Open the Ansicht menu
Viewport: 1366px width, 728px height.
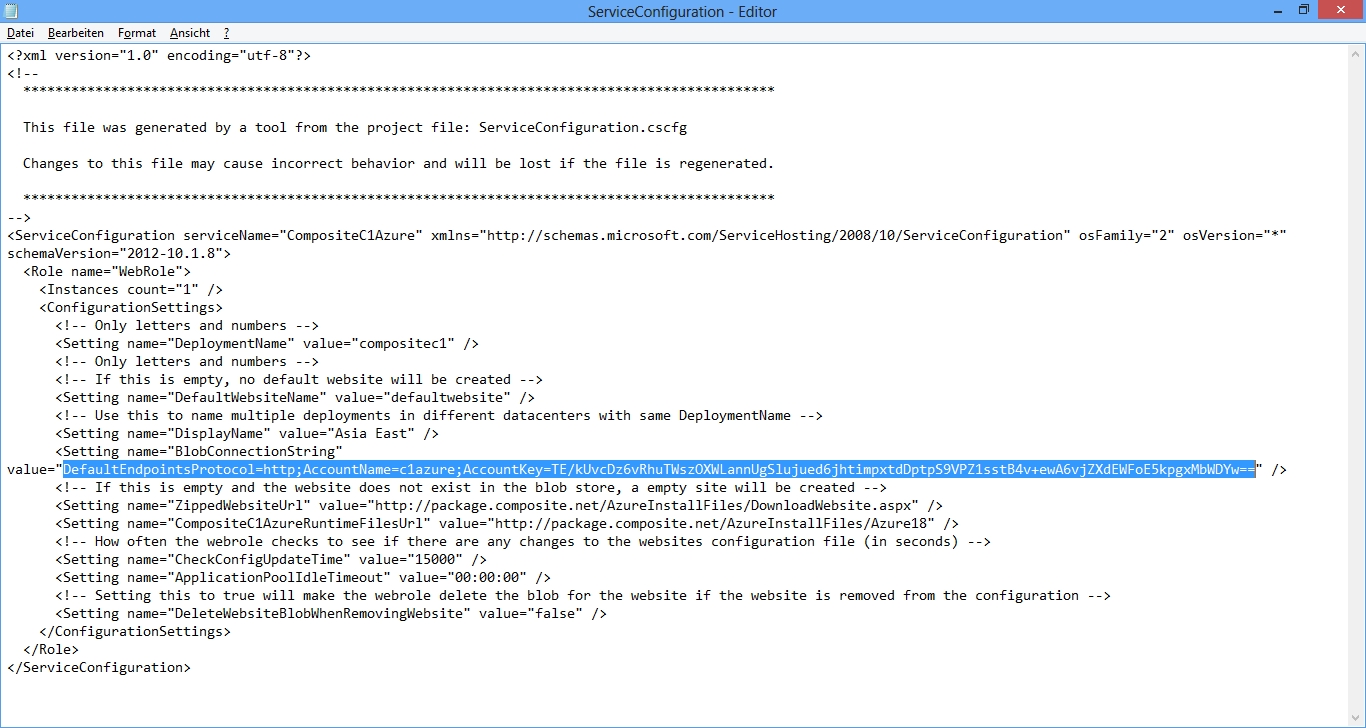point(190,33)
